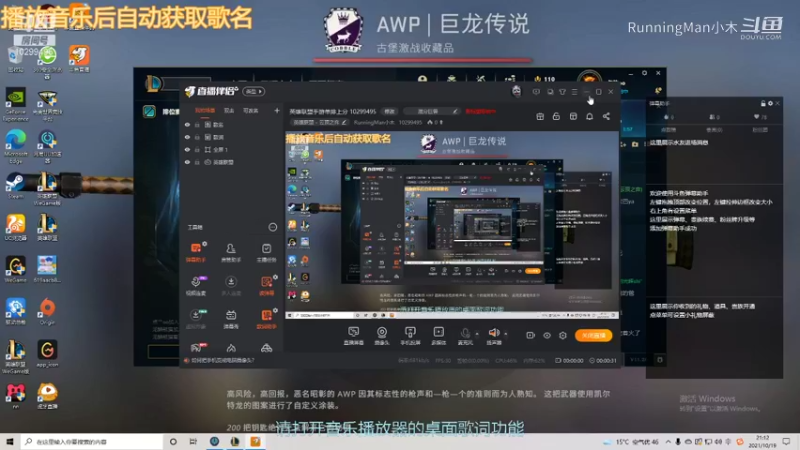Click the lock icon in the 弹幕助手 panel header
The height and width of the screenshot is (450, 800).
763,103
